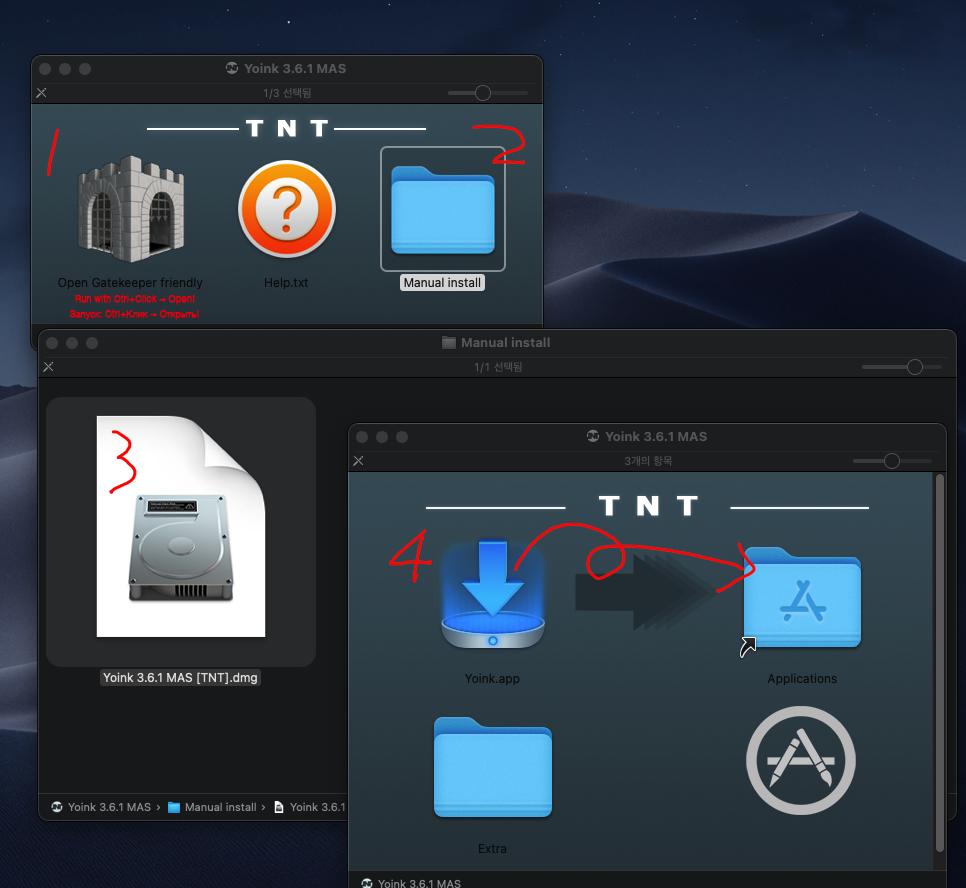Click yellow minimize button of front Yoink window
The height and width of the screenshot is (888, 966).
[382, 437]
